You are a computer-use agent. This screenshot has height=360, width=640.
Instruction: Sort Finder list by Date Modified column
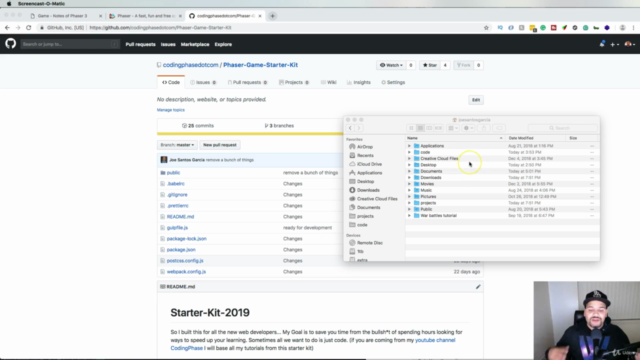point(521,138)
